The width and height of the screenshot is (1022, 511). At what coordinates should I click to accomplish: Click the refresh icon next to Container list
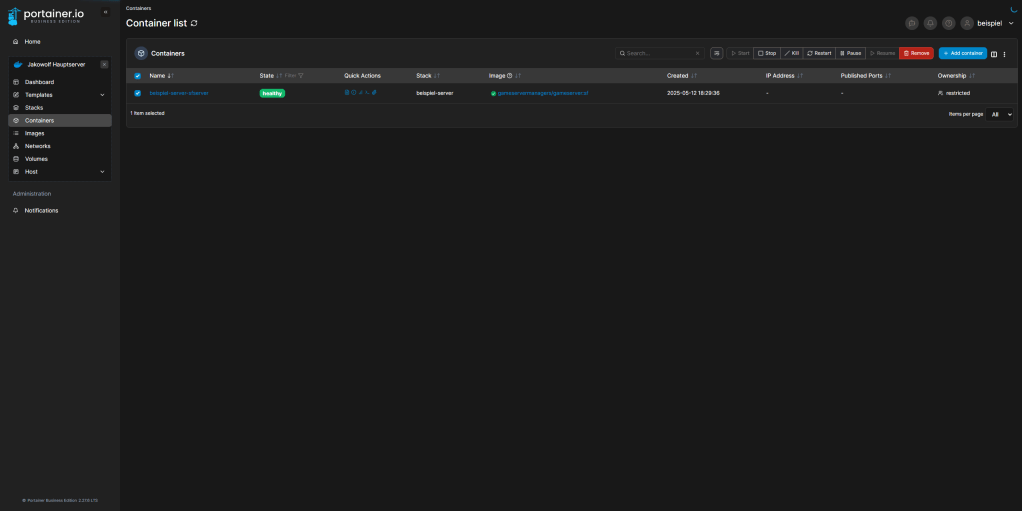194,23
